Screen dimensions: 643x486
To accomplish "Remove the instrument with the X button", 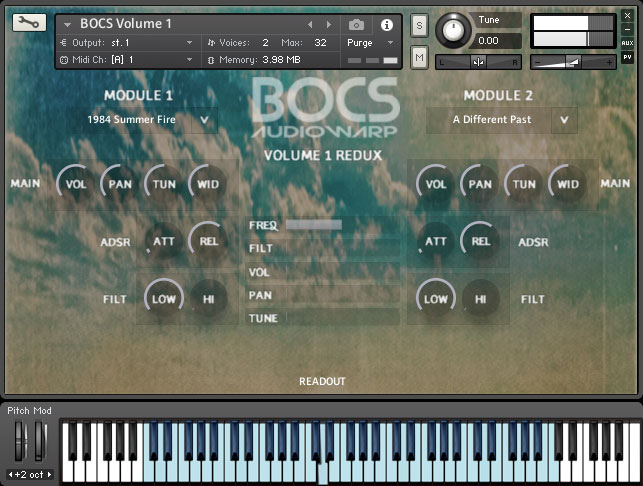I will 627,16.
